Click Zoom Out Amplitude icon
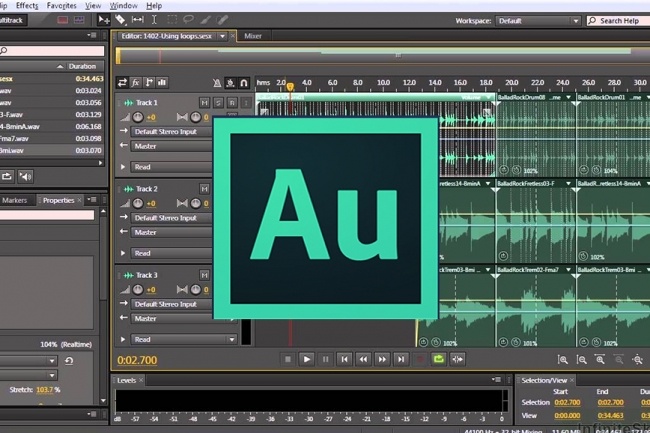The image size is (650, 433). pyautogui.click(x=582, y=360)
